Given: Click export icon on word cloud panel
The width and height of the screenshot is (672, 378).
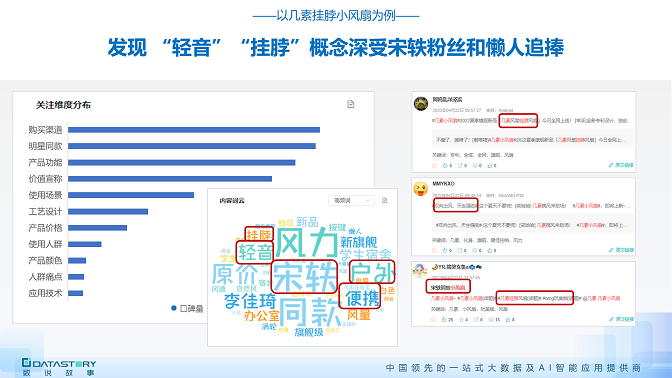Looking at the screenshot, I should 384,200.
